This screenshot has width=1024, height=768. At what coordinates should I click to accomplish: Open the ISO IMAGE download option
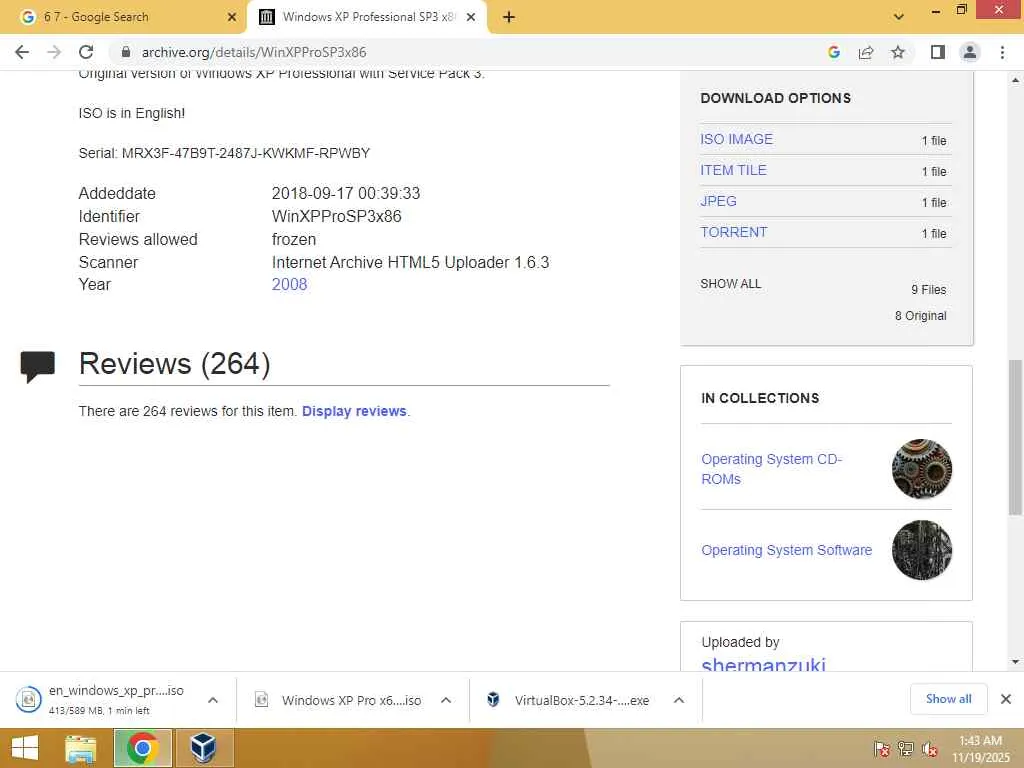pos(737,139)
